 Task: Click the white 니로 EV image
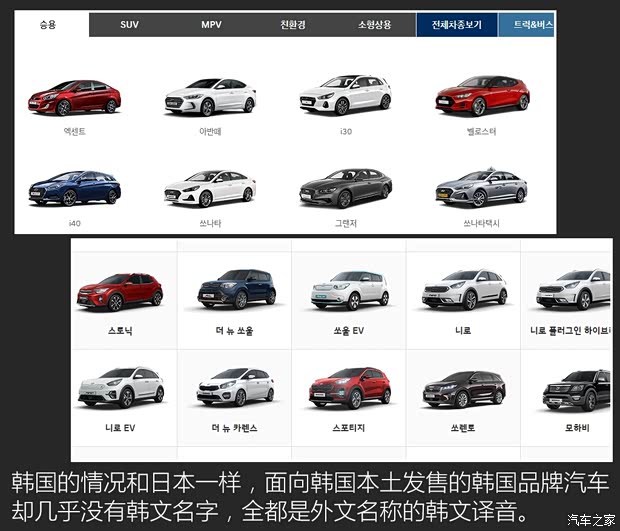click(x=121, y=387)
